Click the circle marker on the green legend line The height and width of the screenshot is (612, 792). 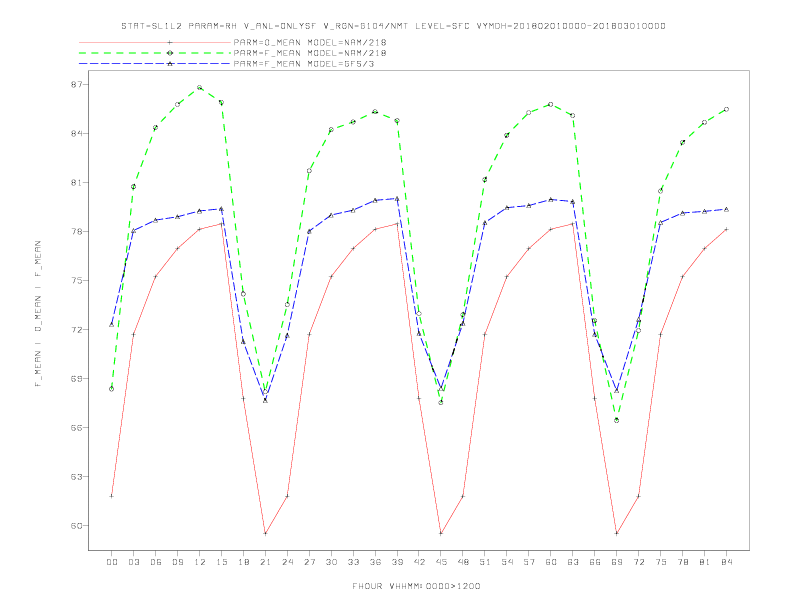pyautogui.click(x=170, y=53)
